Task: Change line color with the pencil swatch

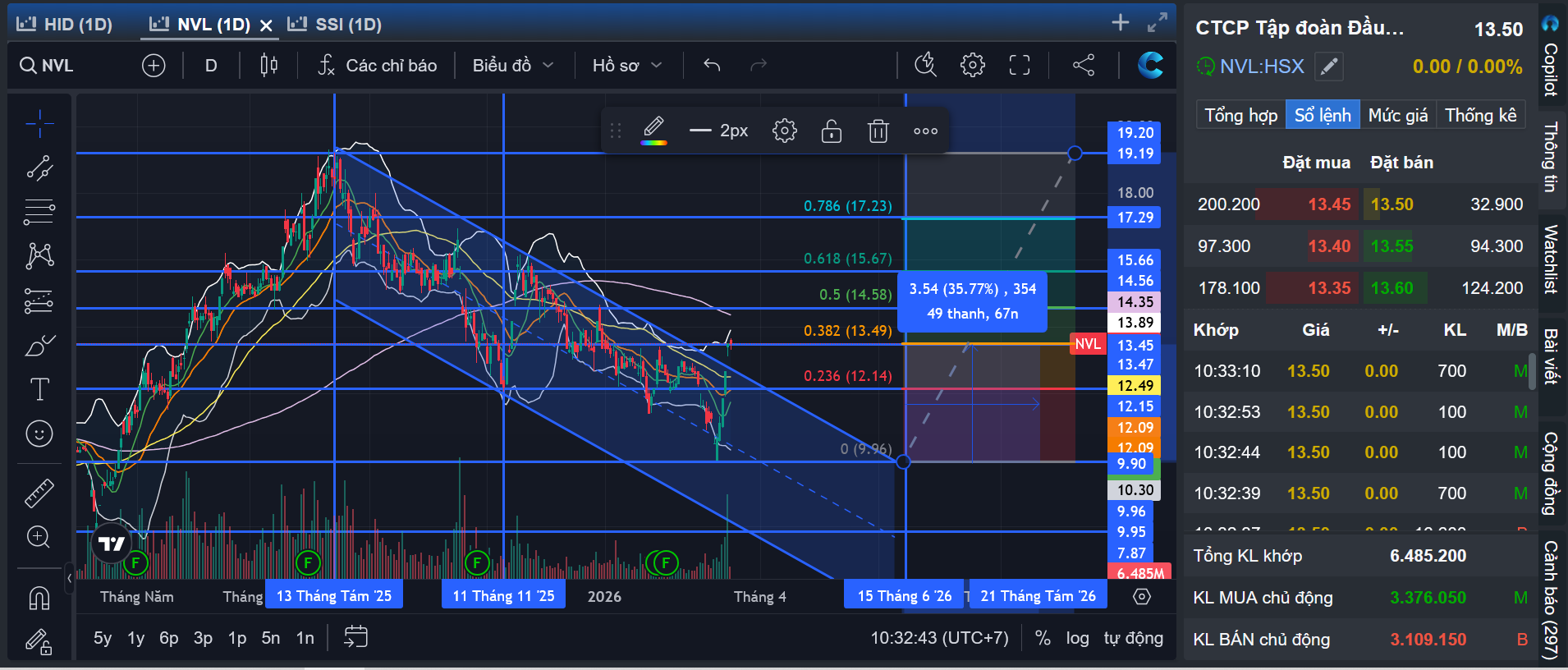Action: (x=654, y=130)
